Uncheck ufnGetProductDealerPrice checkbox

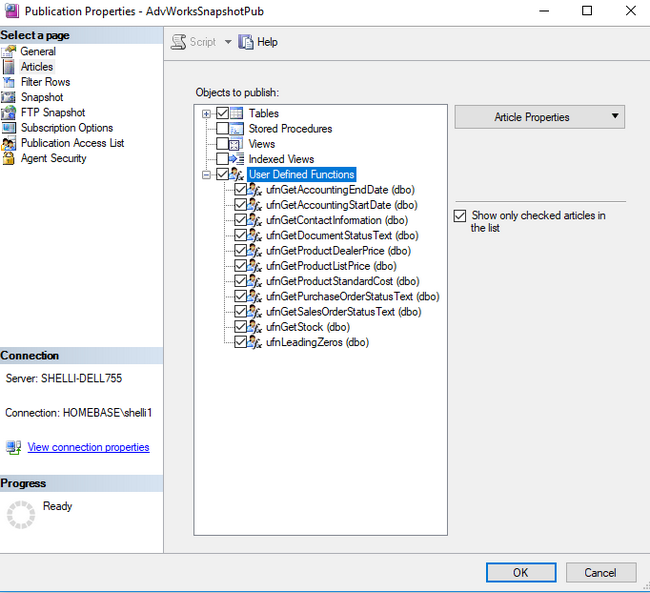click(x=240, y=251)
